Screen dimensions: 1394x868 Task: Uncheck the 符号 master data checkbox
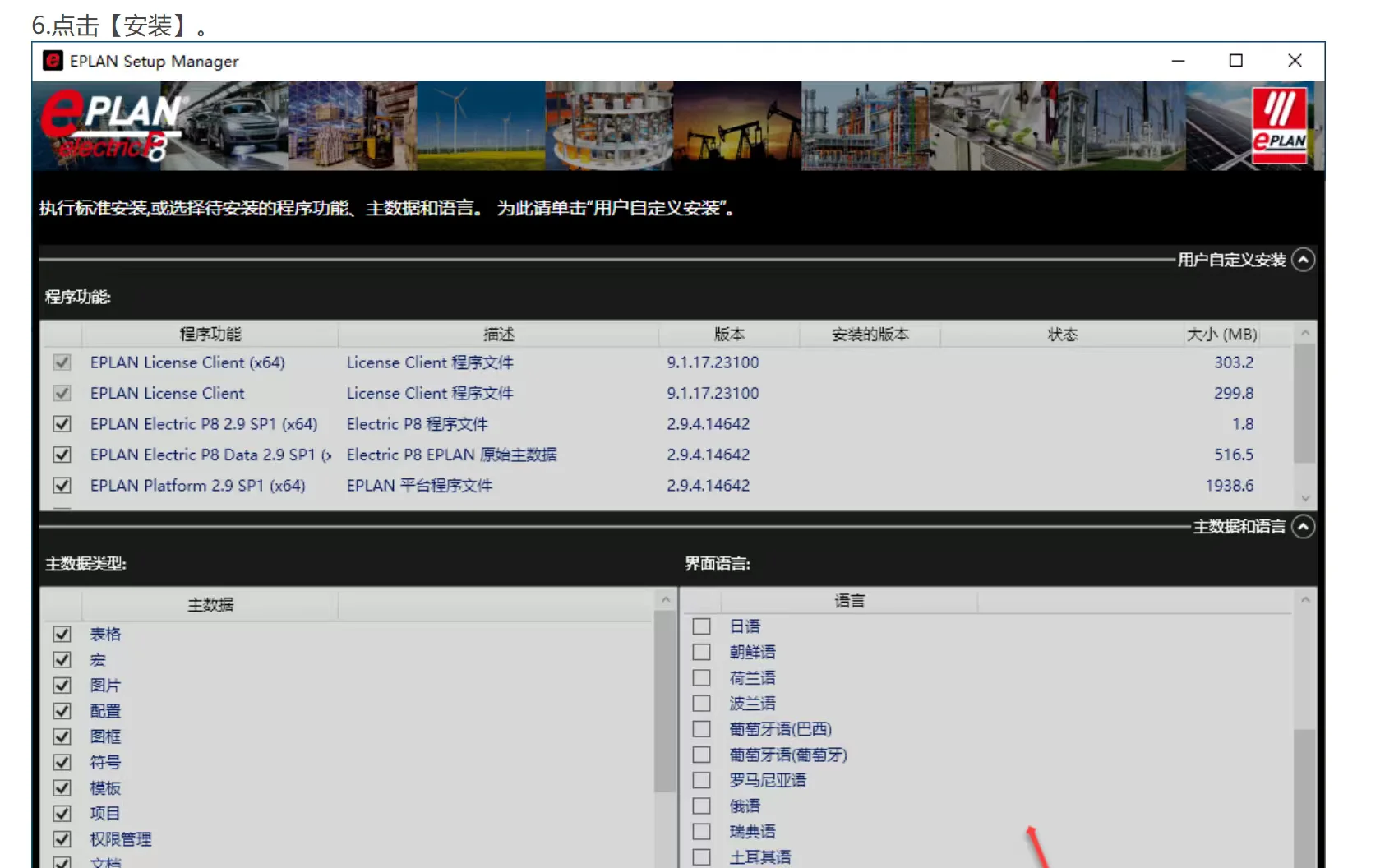(62, 762)
